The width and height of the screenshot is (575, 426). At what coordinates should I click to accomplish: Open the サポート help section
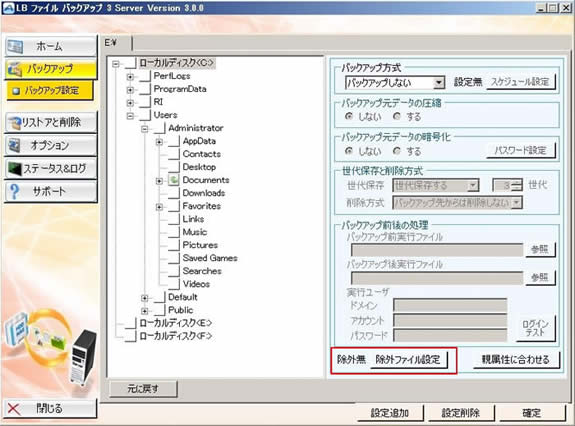(x=51, y=191)
